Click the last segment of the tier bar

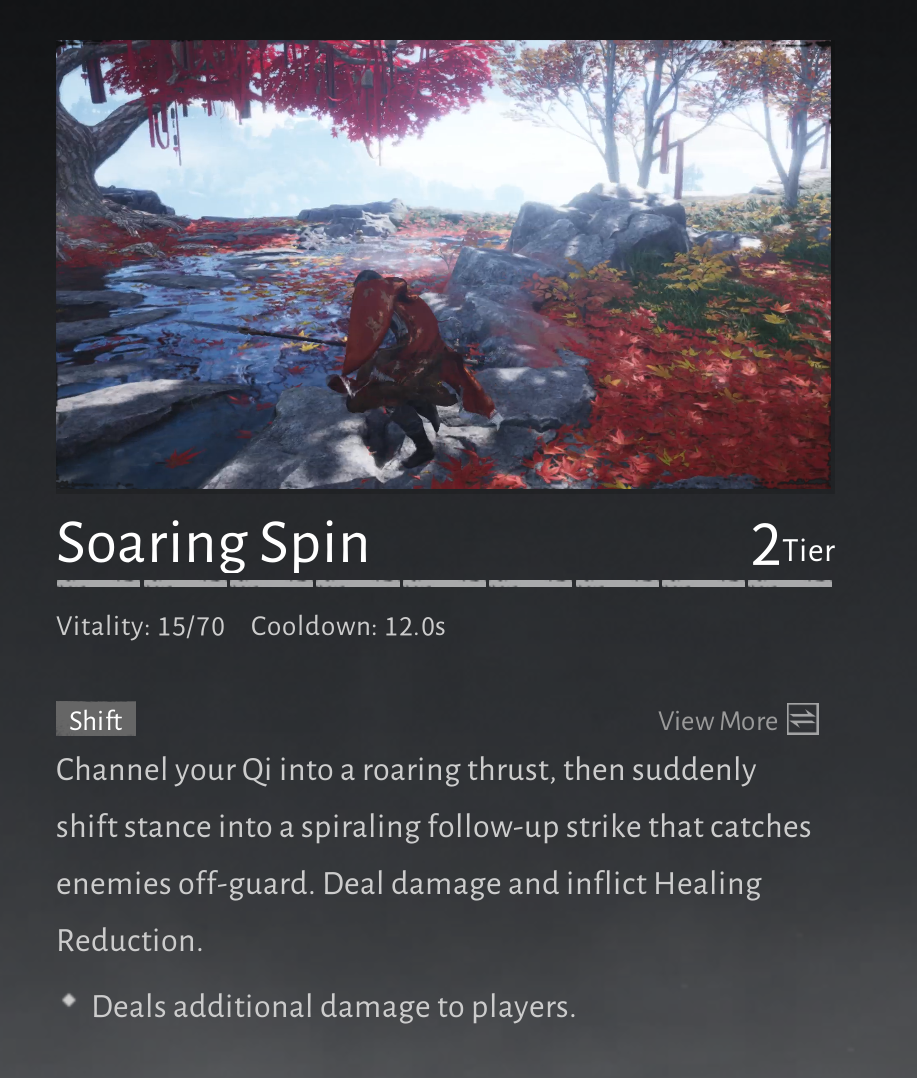point(791,584)
